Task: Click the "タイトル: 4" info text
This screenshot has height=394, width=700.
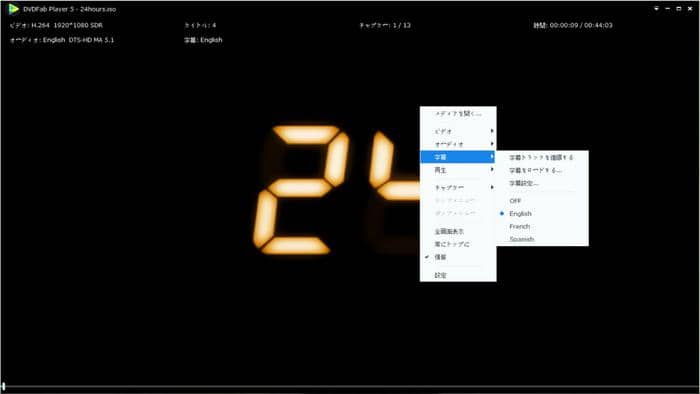Action: point(200,25)
